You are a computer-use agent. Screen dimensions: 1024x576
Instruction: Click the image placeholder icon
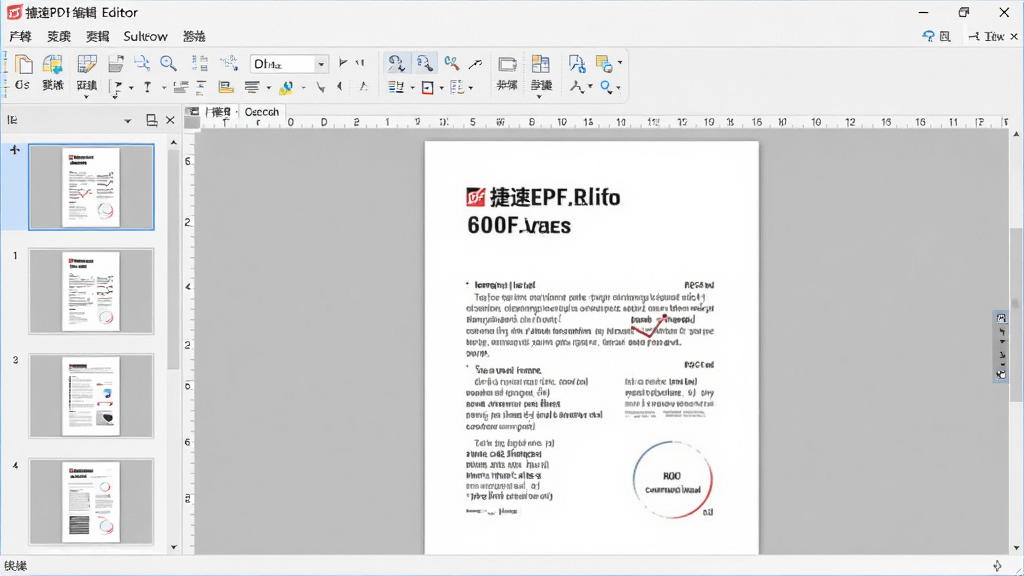pos(226,87)
